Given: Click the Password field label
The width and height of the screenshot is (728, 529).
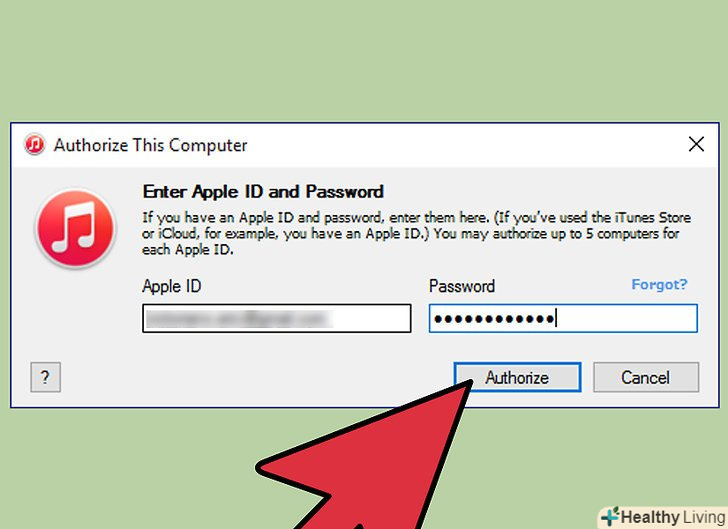Looking at the screenshot, I should pyautogui.click(x=462, y=286).
